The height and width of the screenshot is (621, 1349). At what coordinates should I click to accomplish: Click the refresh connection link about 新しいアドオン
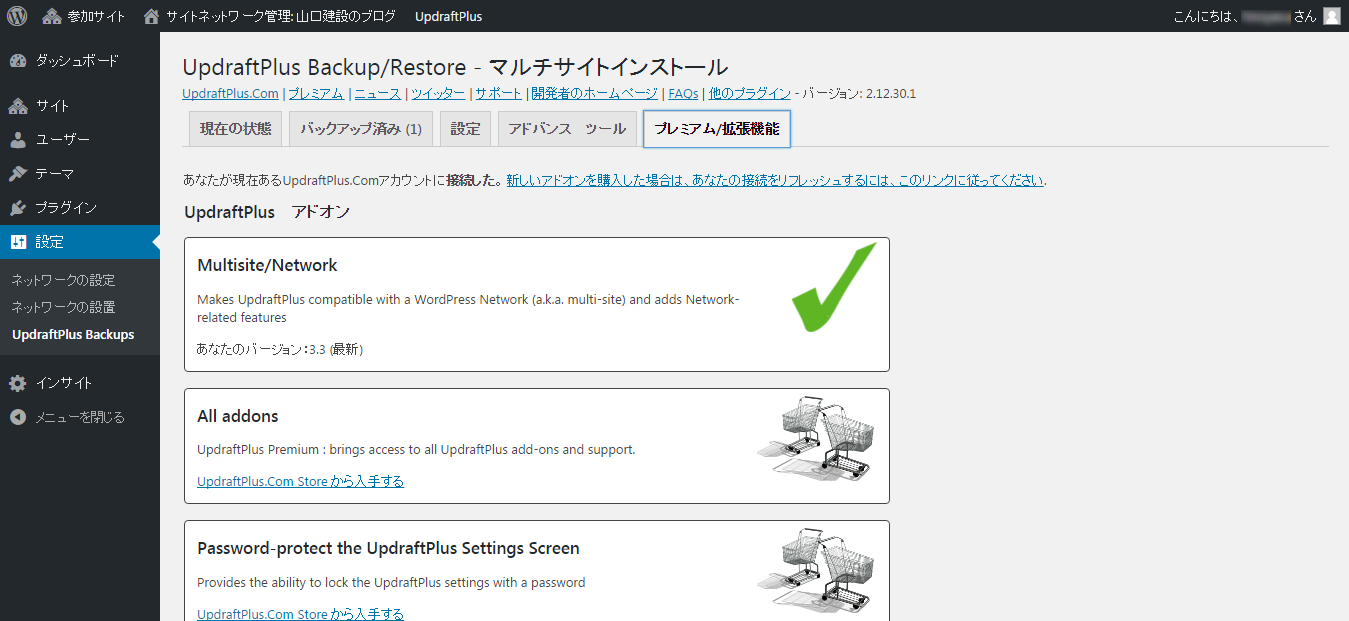(775, 181)
